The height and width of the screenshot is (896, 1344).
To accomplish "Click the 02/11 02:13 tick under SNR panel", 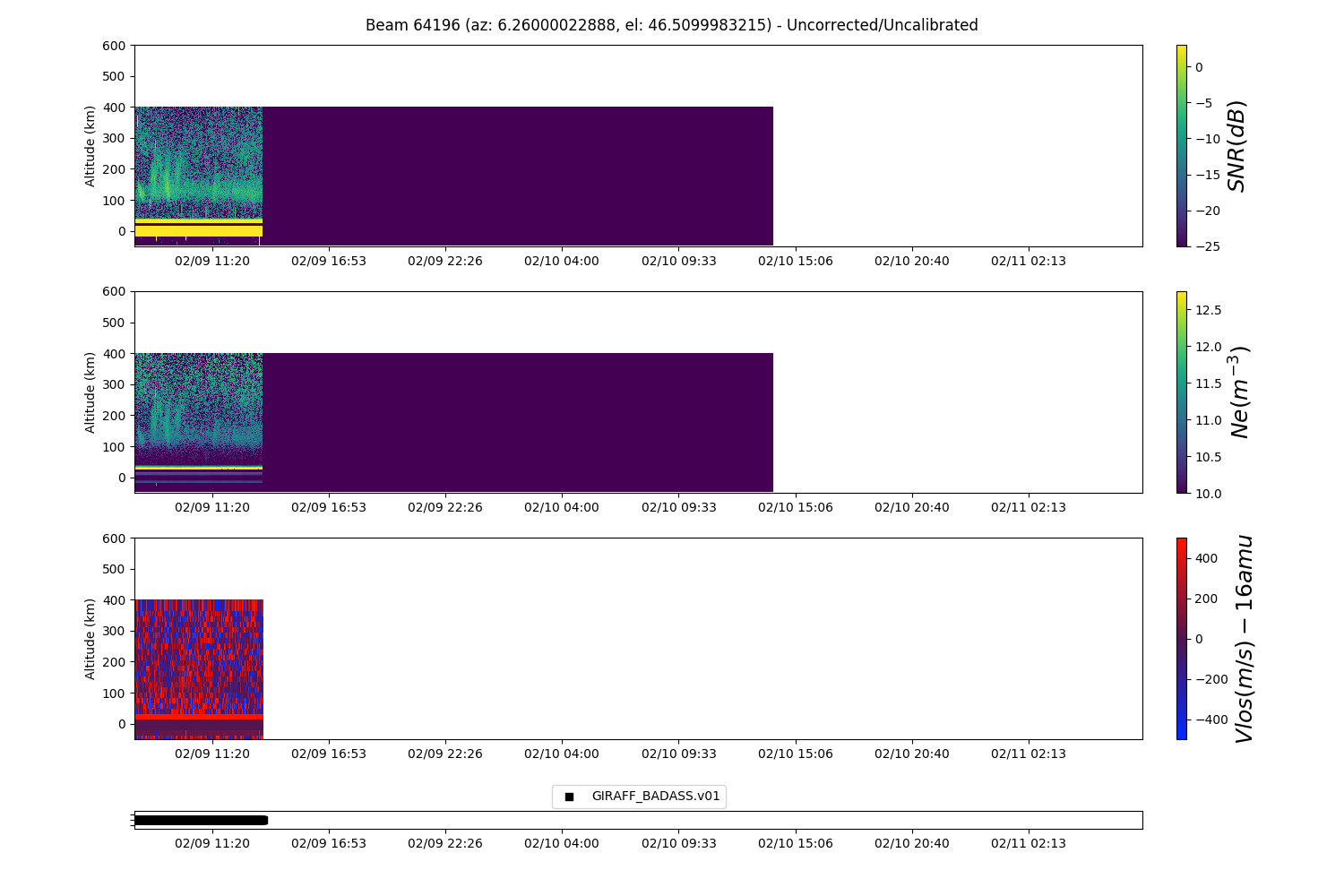I will point(1029,261).
